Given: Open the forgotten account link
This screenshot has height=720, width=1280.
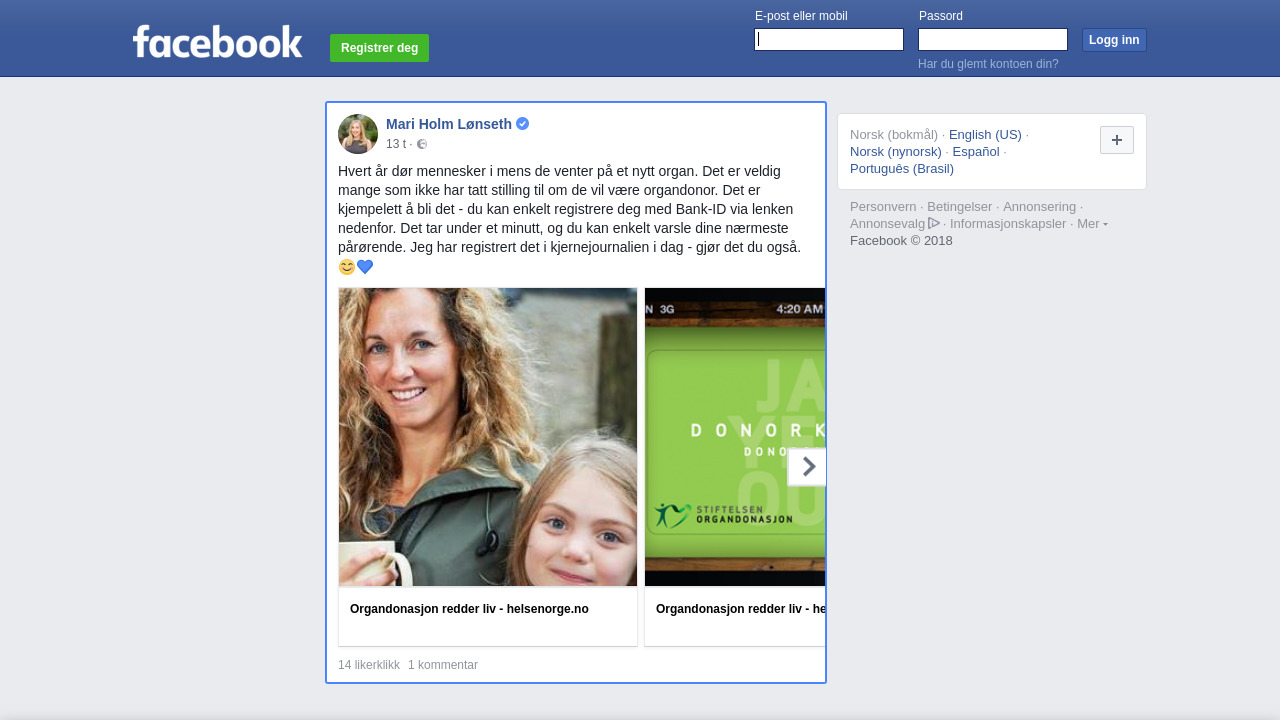Looking at the screenshot, I should pos(988,64).
